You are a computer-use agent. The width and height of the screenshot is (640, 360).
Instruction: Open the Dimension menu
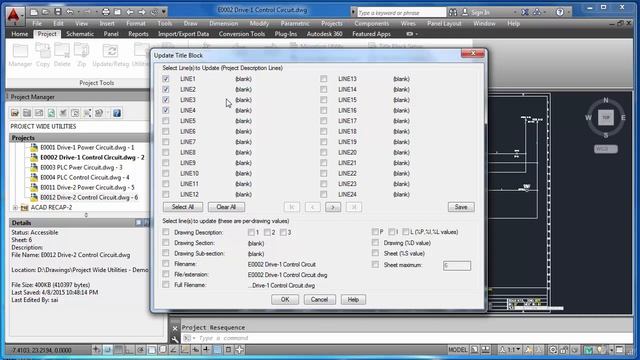223,23
